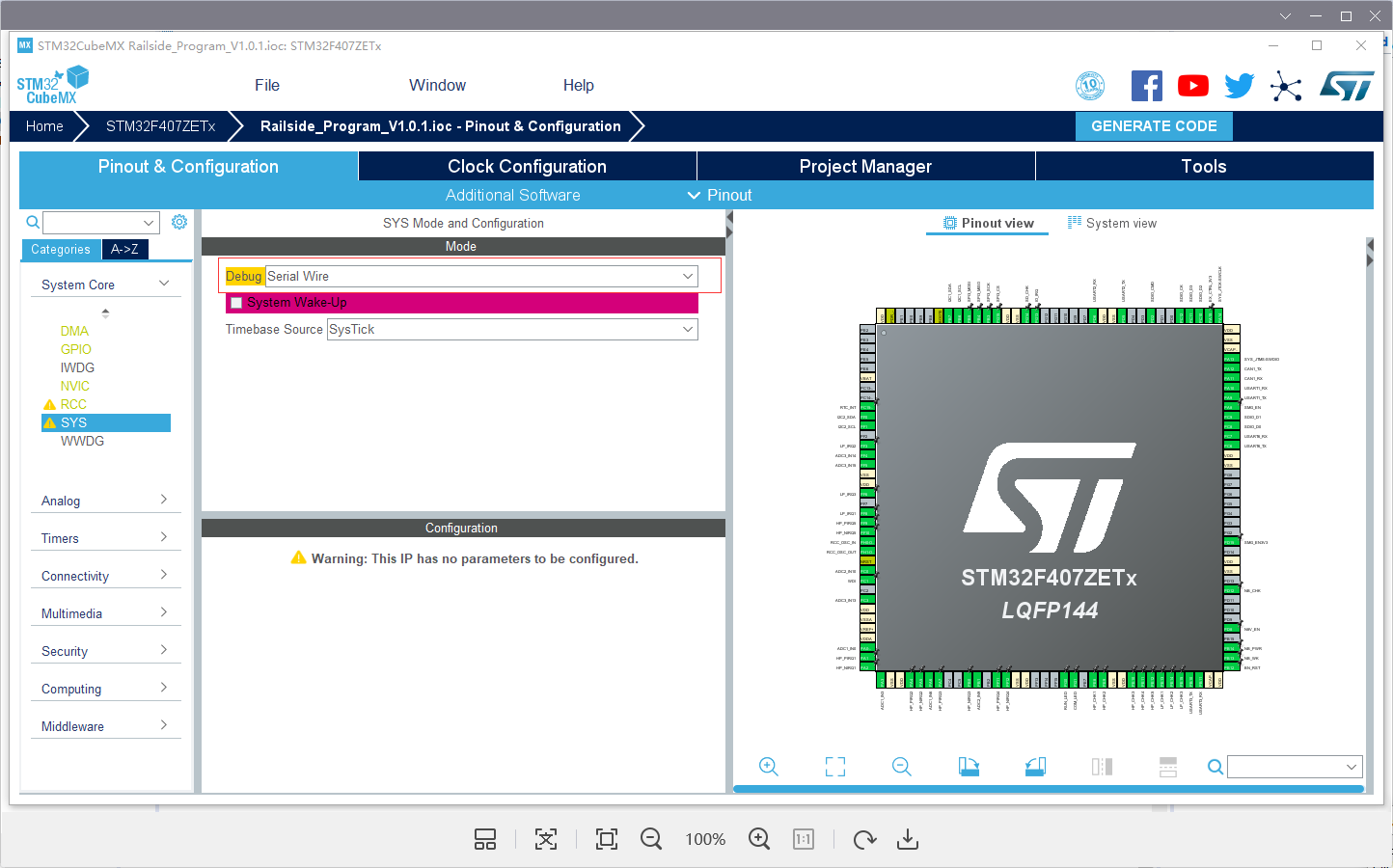1393x868 pixels.
Task: Rotate the chip pinout clockwise
Action: pyautogui.click(x=969, y=766)
